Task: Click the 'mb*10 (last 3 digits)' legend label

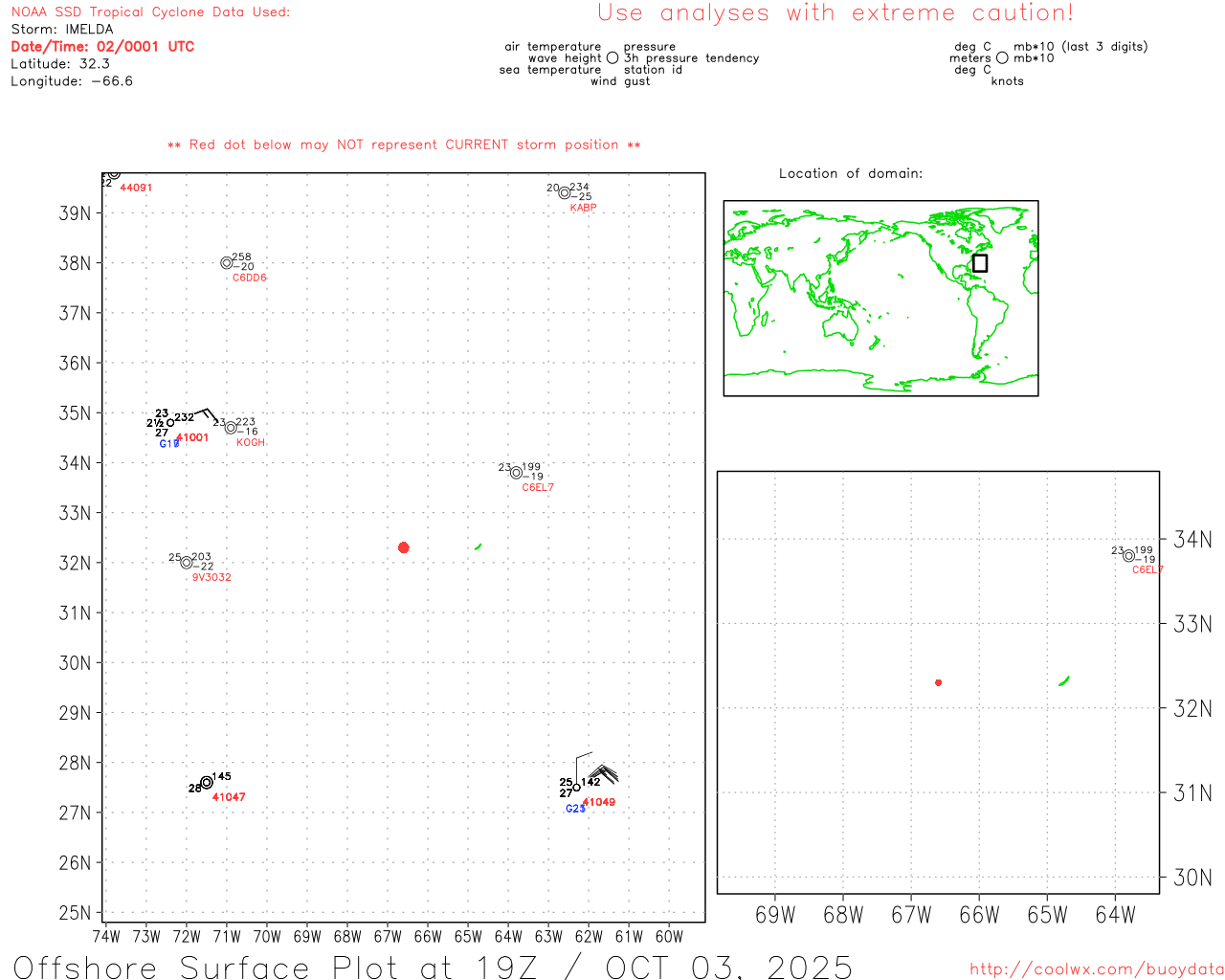Action: 1080,47
